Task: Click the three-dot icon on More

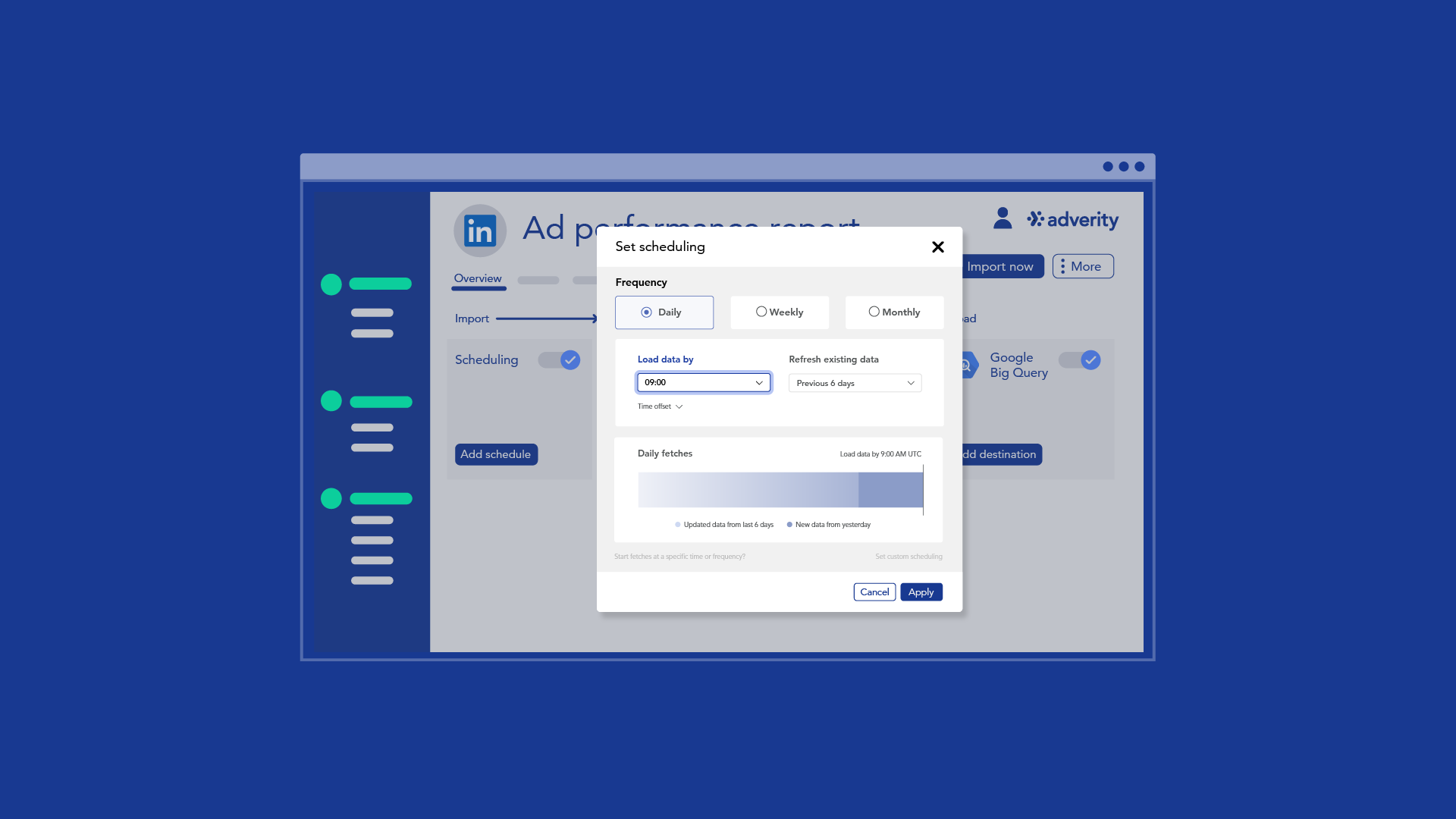Action: (1062, 266)
